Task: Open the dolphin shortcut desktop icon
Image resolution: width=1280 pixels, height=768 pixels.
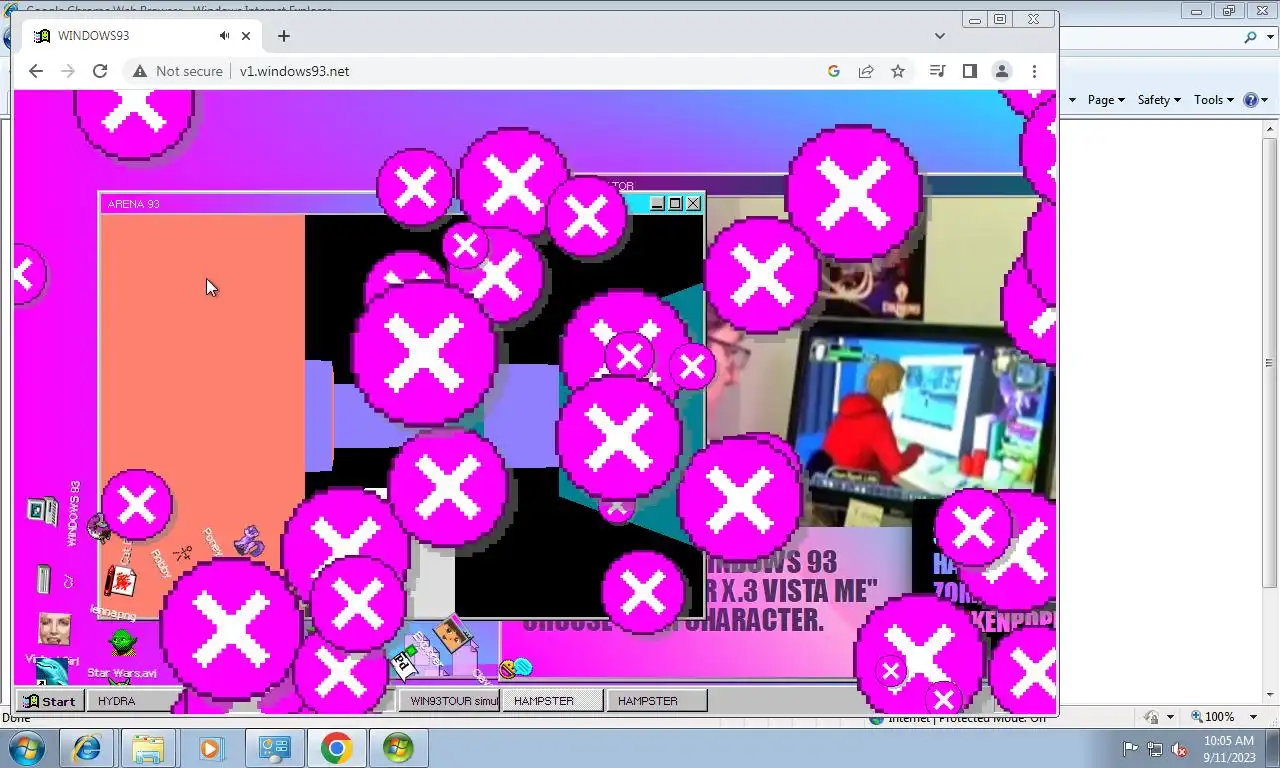Action: [x=52, y=671]
